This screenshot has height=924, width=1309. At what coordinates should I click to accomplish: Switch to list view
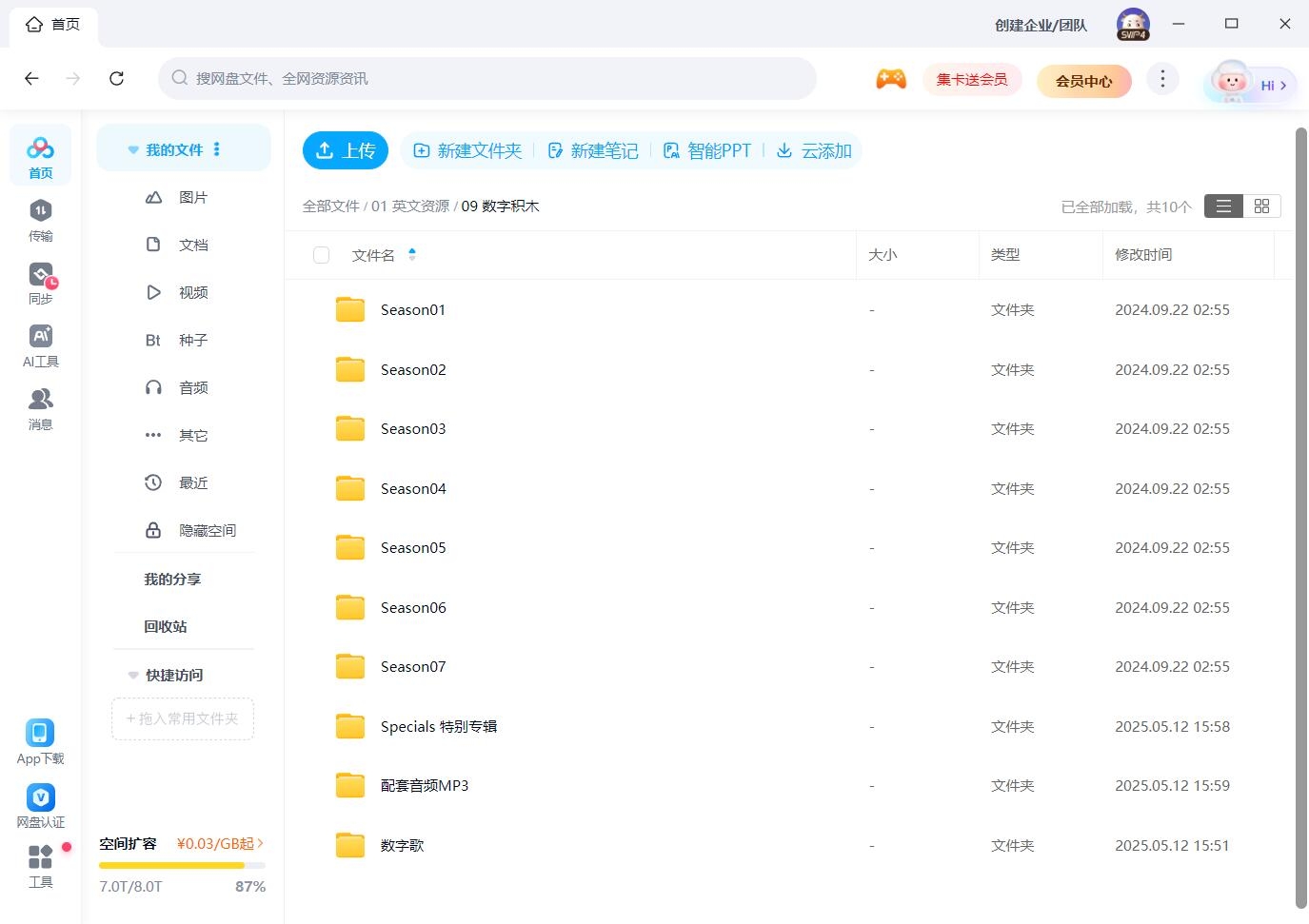click(1223, 206)
